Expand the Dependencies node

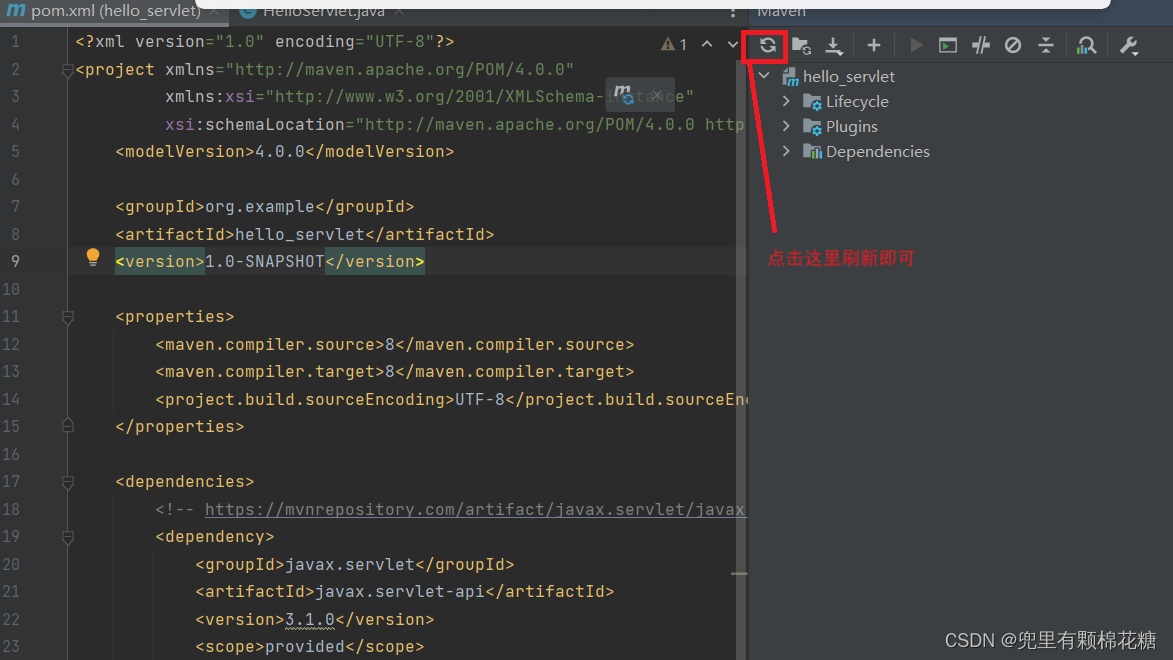point(786,151)
